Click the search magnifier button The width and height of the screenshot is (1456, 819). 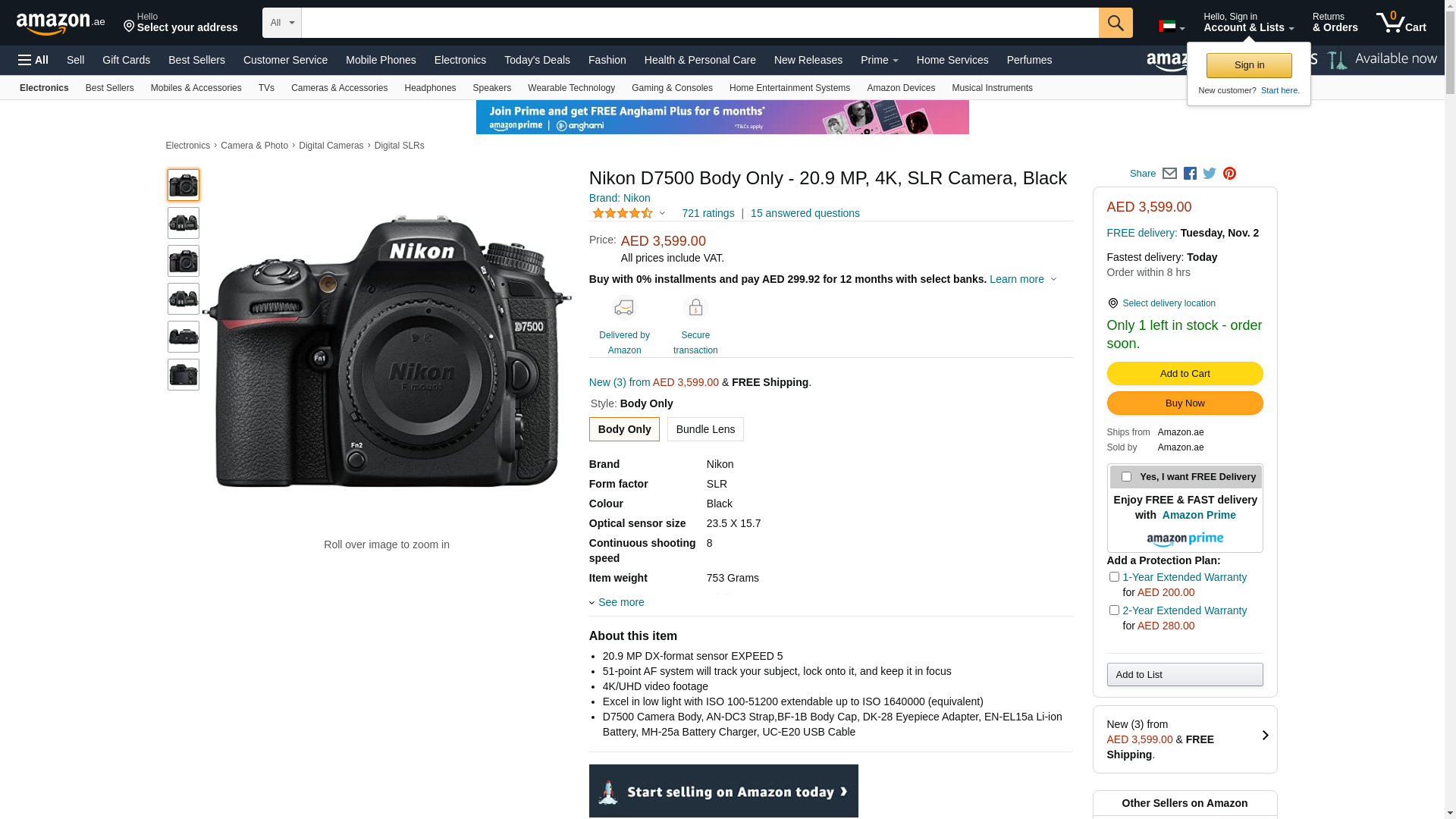click(1115, 23)
